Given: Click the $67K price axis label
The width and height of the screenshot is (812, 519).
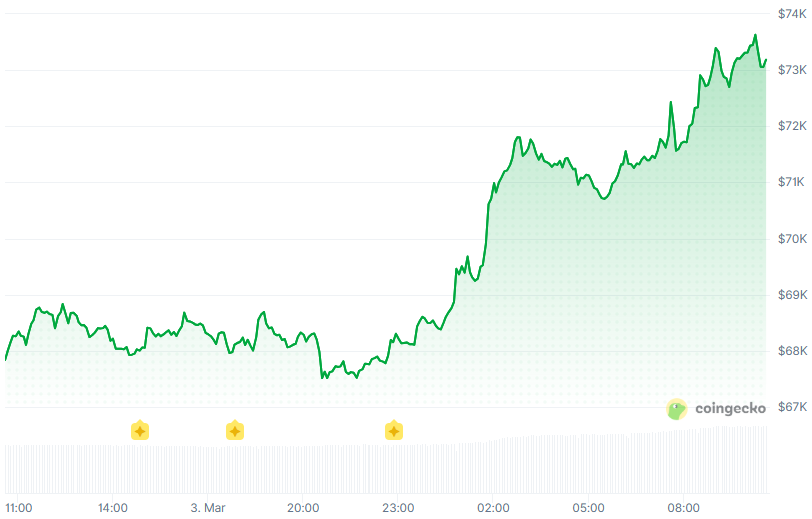Looking at the screenshot, I should click(x=792, y=407).
